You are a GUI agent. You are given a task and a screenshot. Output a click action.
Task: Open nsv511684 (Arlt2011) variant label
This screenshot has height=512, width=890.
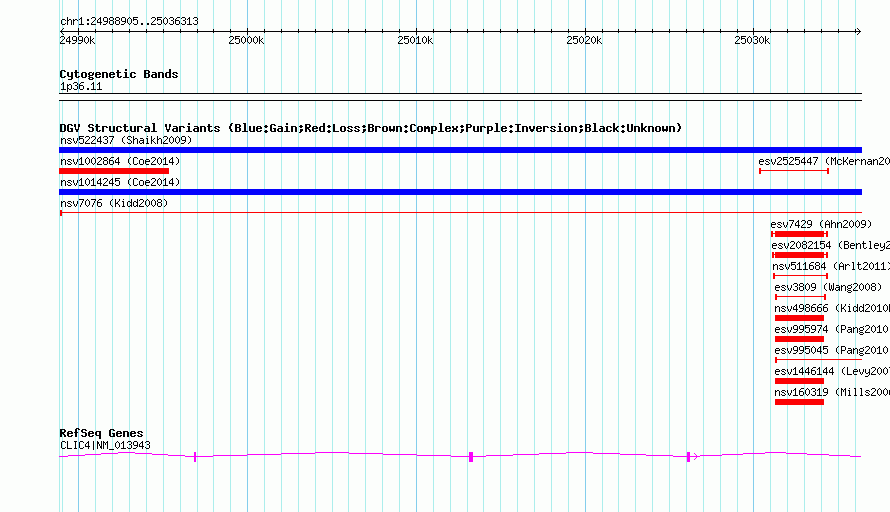tap(831, 266)
